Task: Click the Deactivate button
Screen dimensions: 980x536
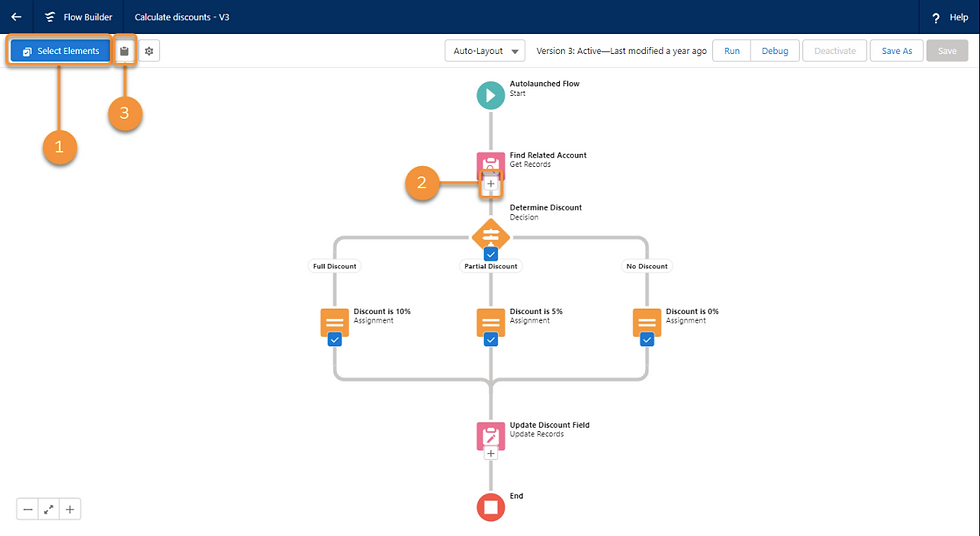Action: (x=834, y=51)
